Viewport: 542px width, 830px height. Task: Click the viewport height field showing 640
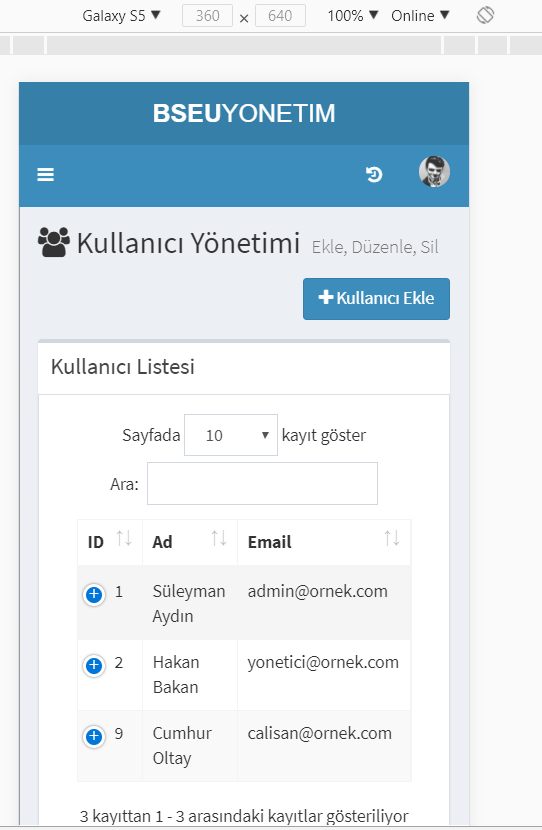pos(280,15)
